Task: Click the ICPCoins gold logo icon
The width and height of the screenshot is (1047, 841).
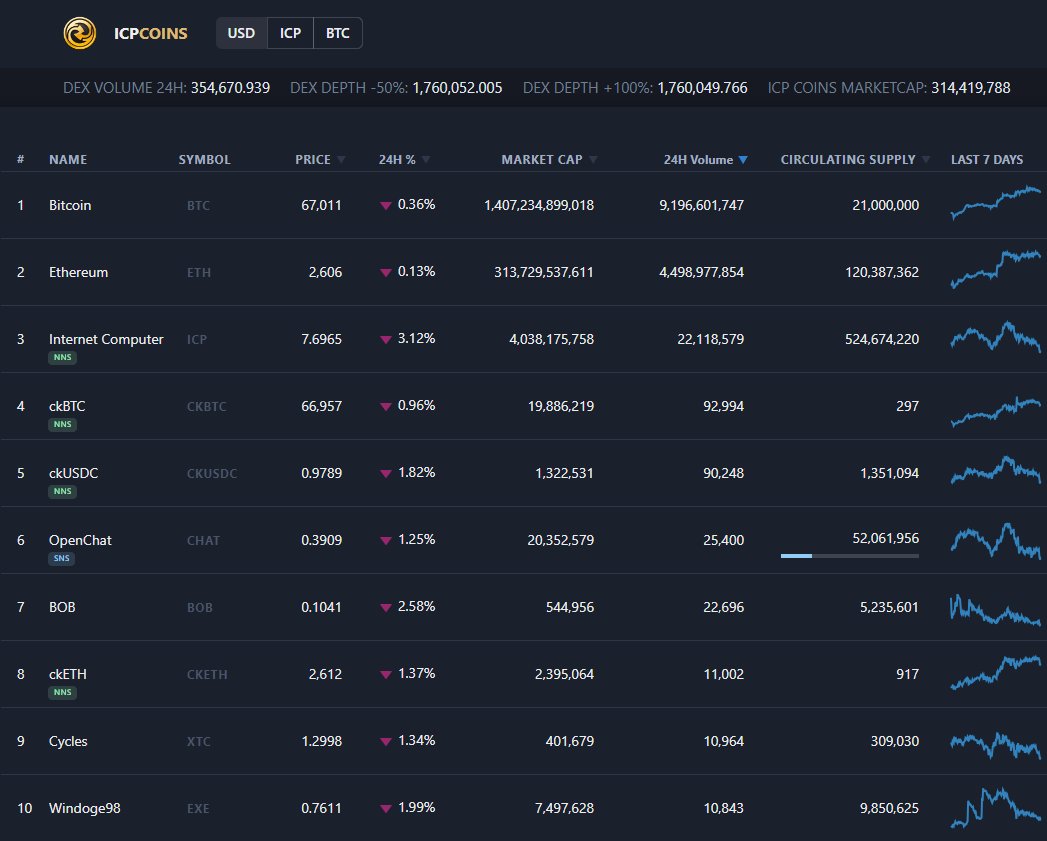Action: point(79,33)
